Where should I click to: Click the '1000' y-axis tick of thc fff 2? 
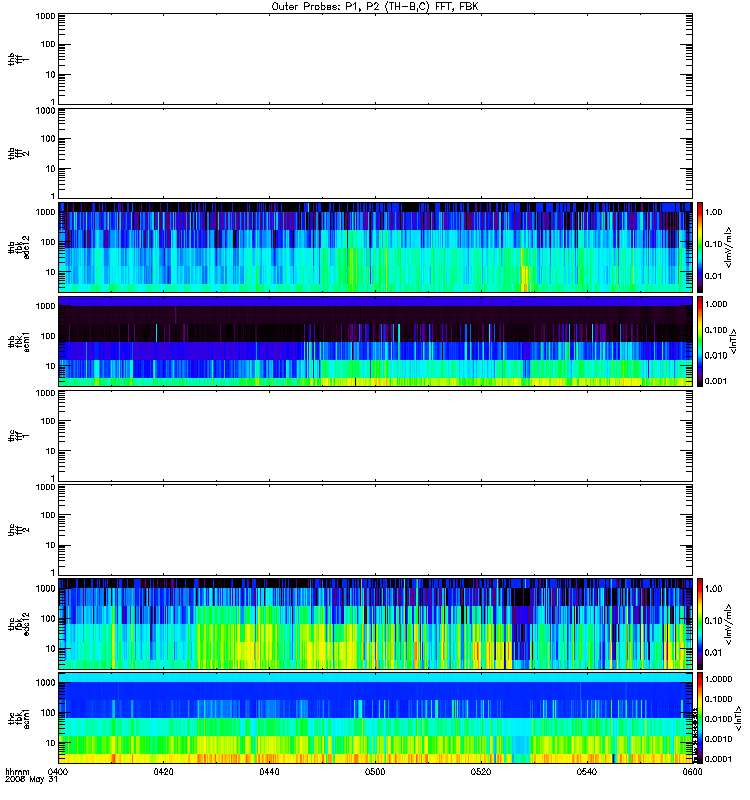pos(46,487)
